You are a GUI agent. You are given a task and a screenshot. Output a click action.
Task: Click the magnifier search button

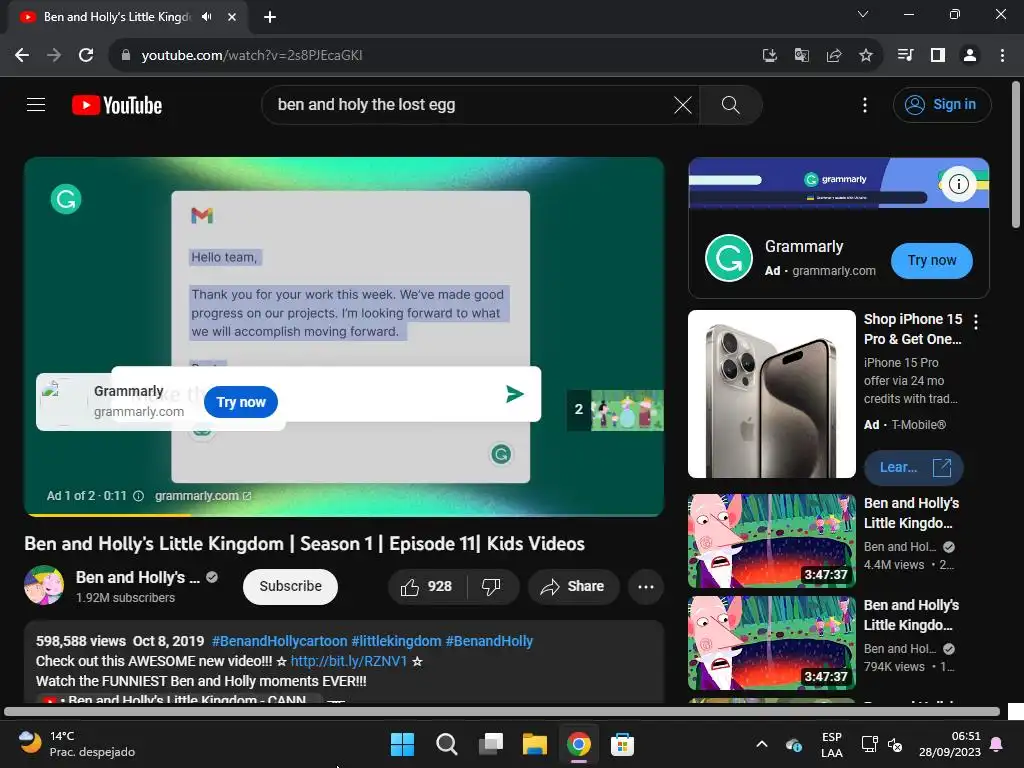click(x=730, y=104)
